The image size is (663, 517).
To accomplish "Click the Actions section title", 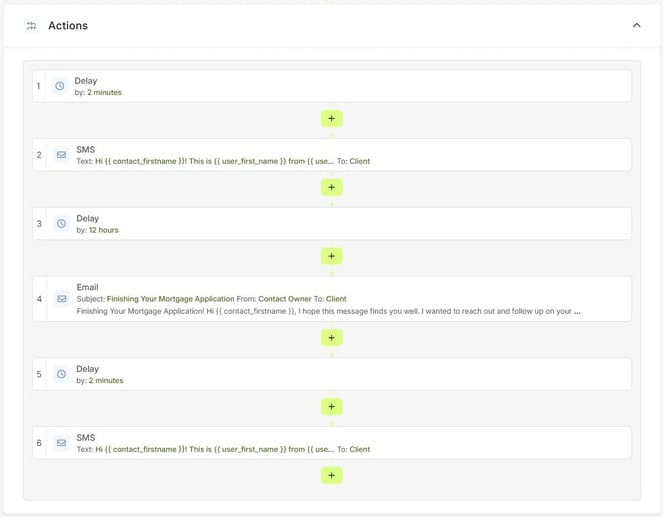I will 68,26.
